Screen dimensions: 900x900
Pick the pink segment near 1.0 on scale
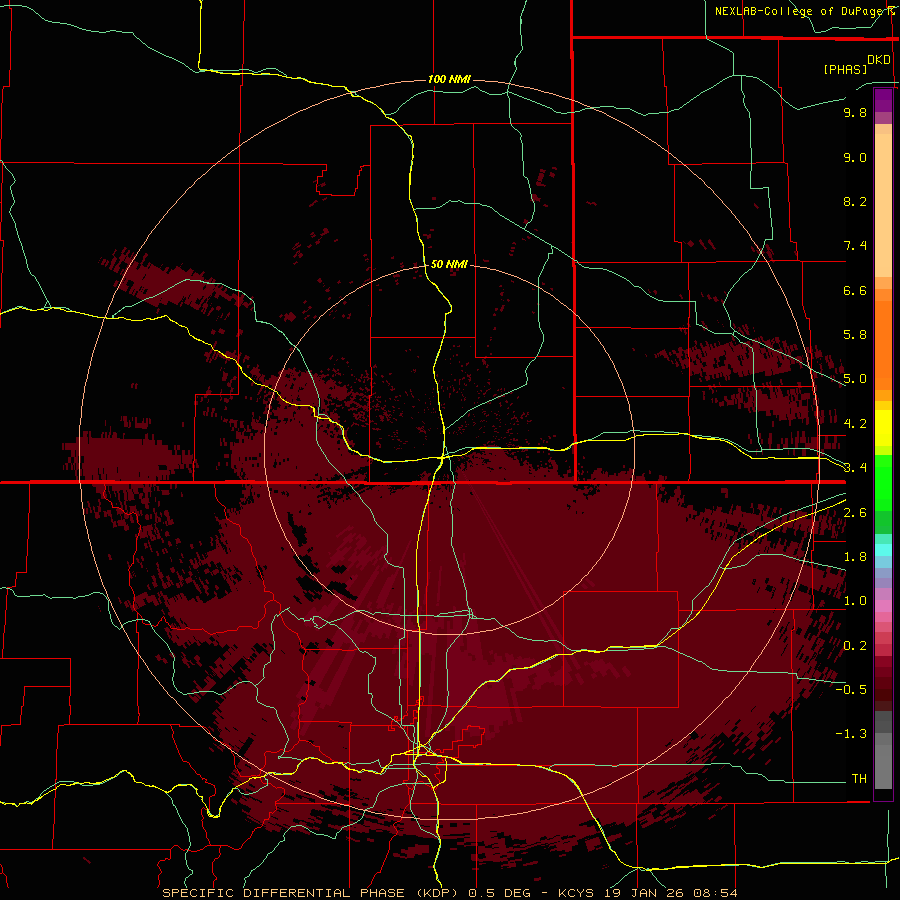tap(883, 606)
